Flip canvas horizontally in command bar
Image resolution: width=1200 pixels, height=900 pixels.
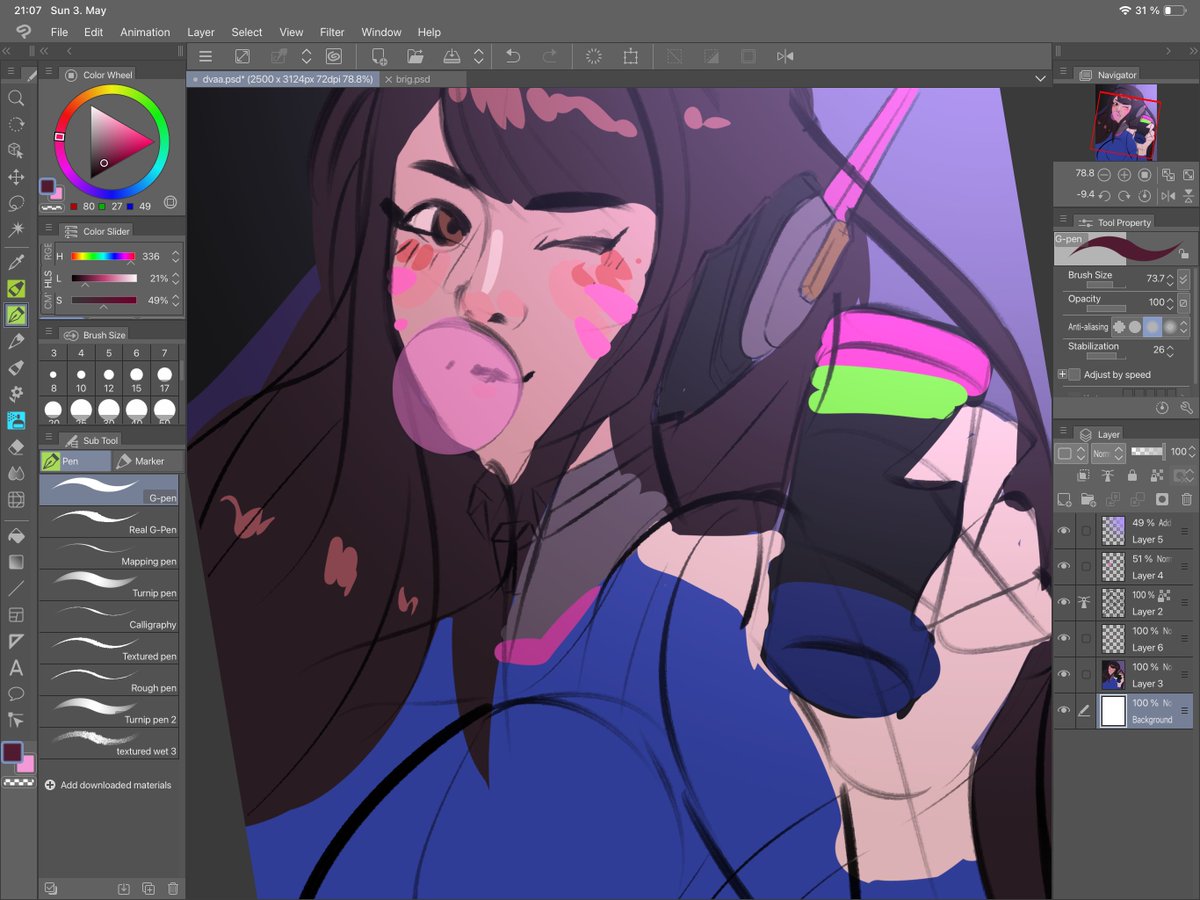point(785,57)
